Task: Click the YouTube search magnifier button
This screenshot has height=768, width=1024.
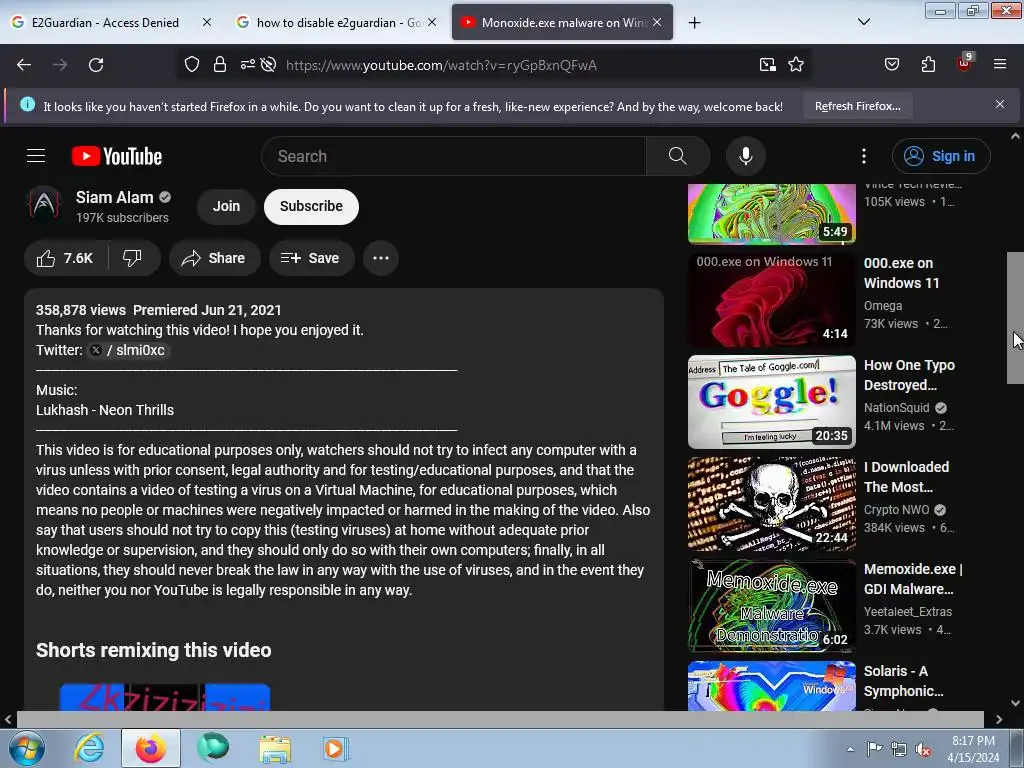Action: point(677,156)
